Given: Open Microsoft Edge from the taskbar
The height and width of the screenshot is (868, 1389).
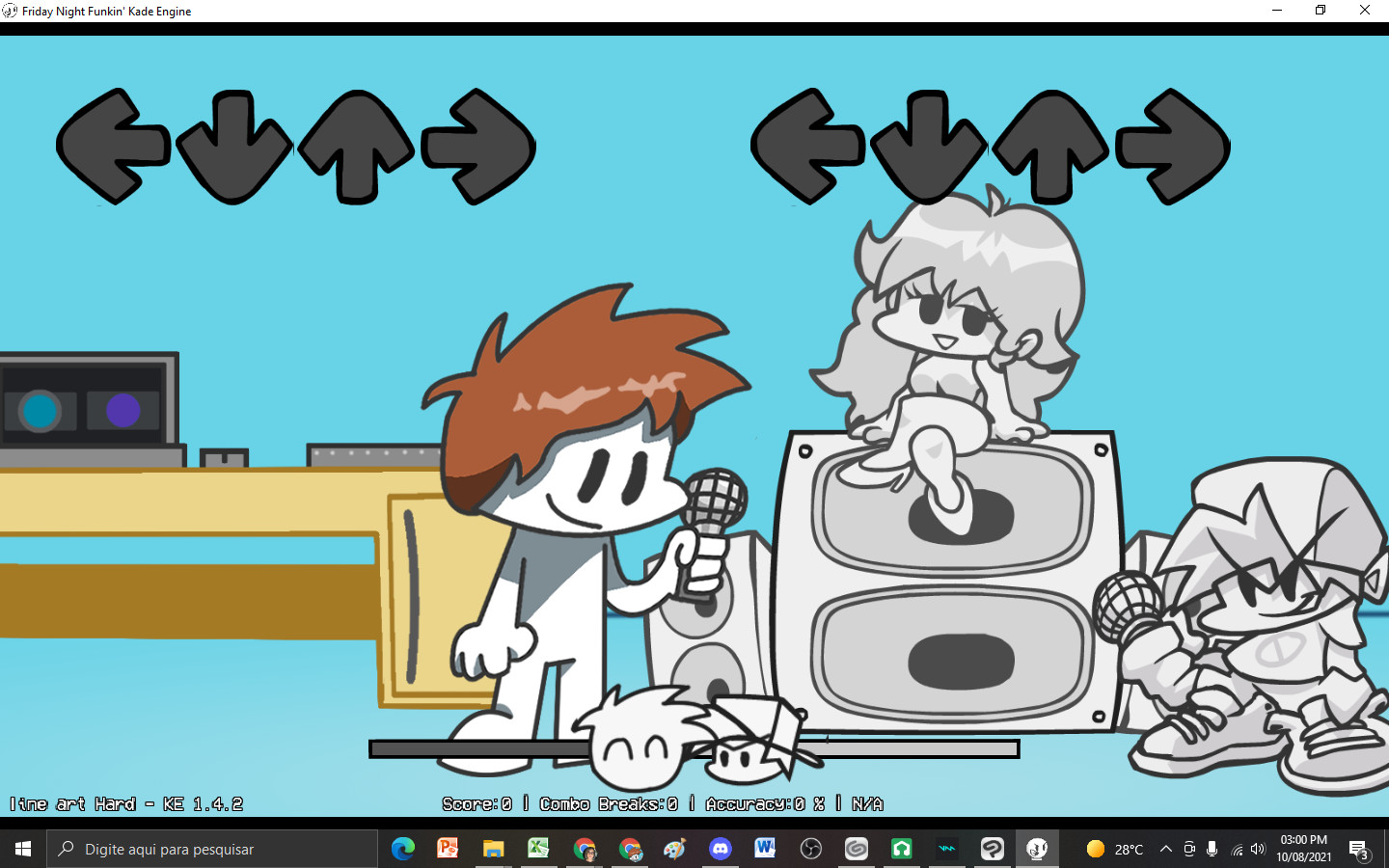Looking at the screenshot, I should point(403,849).
